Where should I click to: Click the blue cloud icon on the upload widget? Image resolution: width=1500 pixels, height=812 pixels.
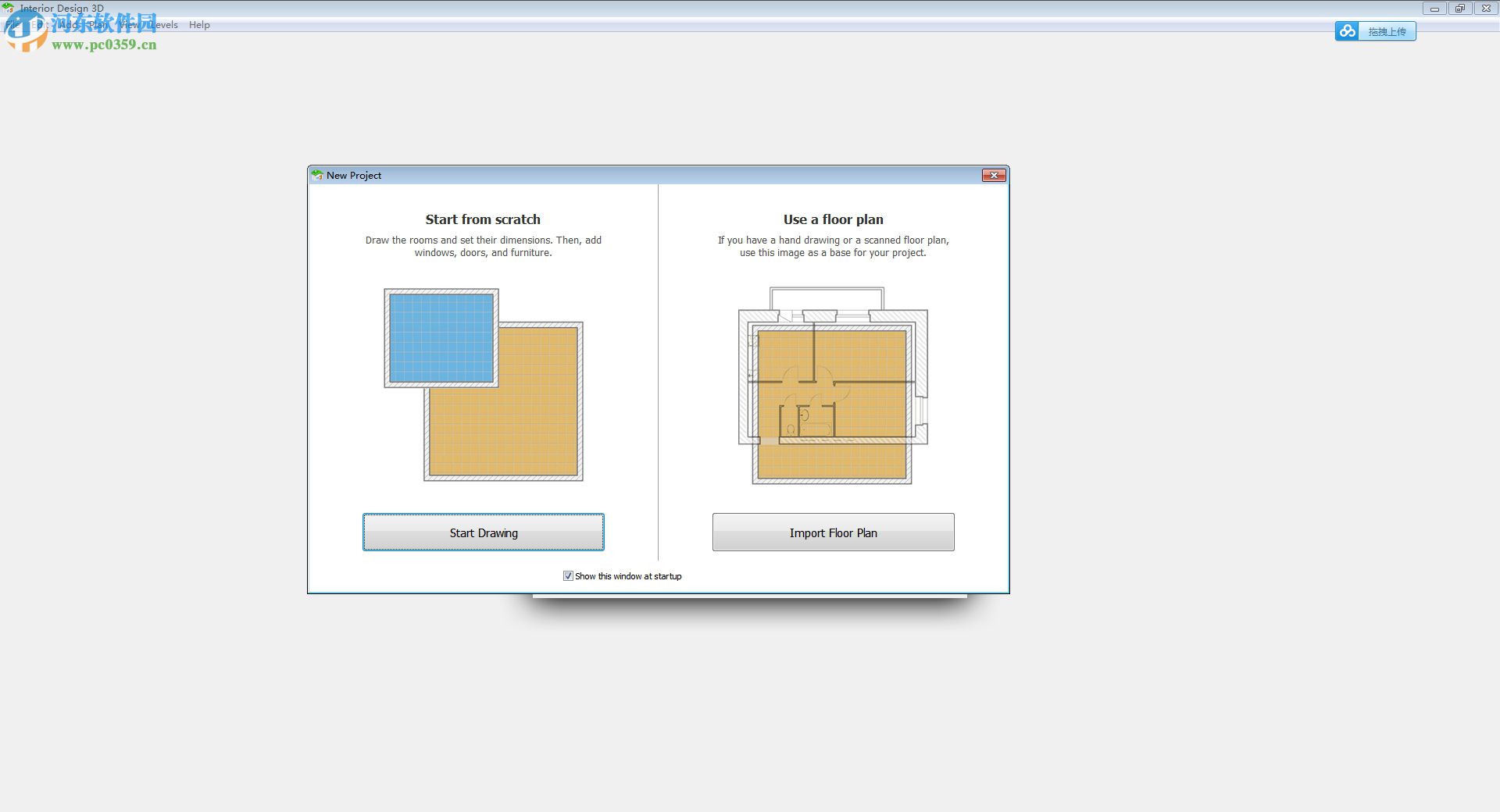click(x=1347, y=31)
